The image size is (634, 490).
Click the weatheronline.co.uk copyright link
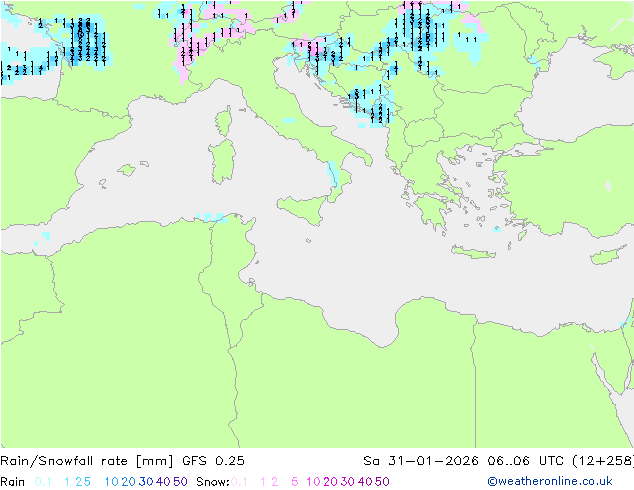[550, 481]
